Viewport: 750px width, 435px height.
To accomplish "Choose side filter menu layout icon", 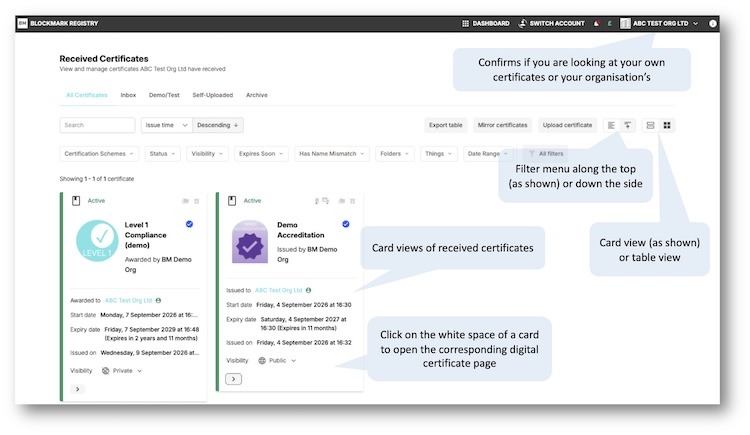I will (x=611, y=125).
